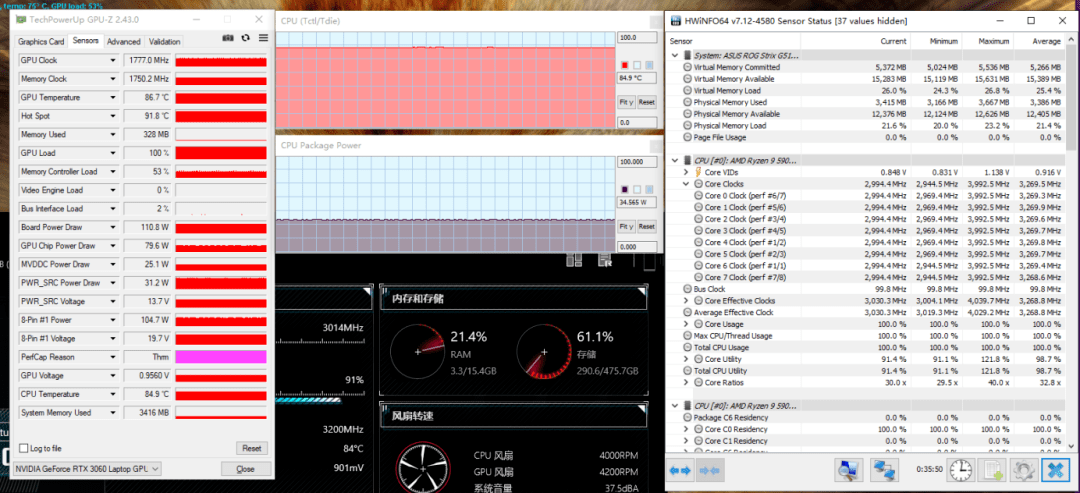1080x493 pixels.
Task: Click the sensor icon beside Bus Clock
Action: tap(687, 289)
